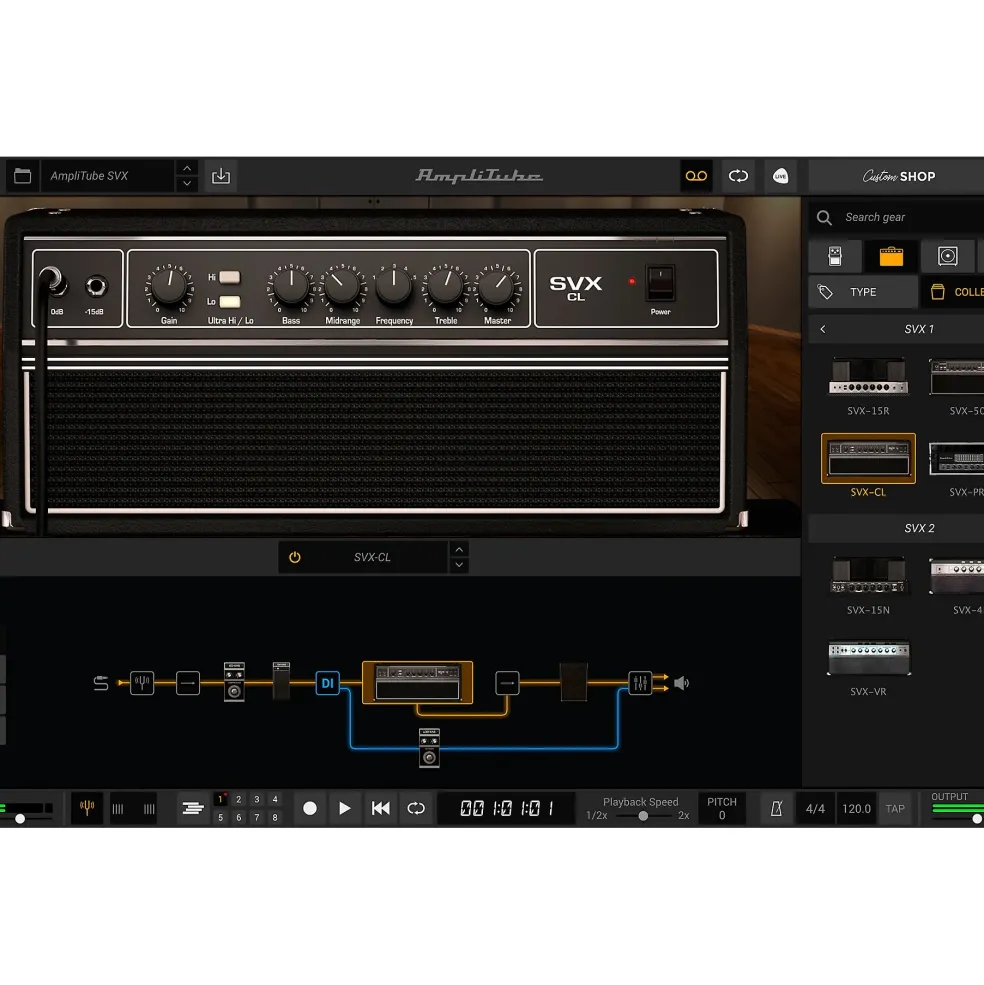Select the SVX-15R amp thumbnail
The height and width of the screenshot is (985, 984).
(868, 376)
